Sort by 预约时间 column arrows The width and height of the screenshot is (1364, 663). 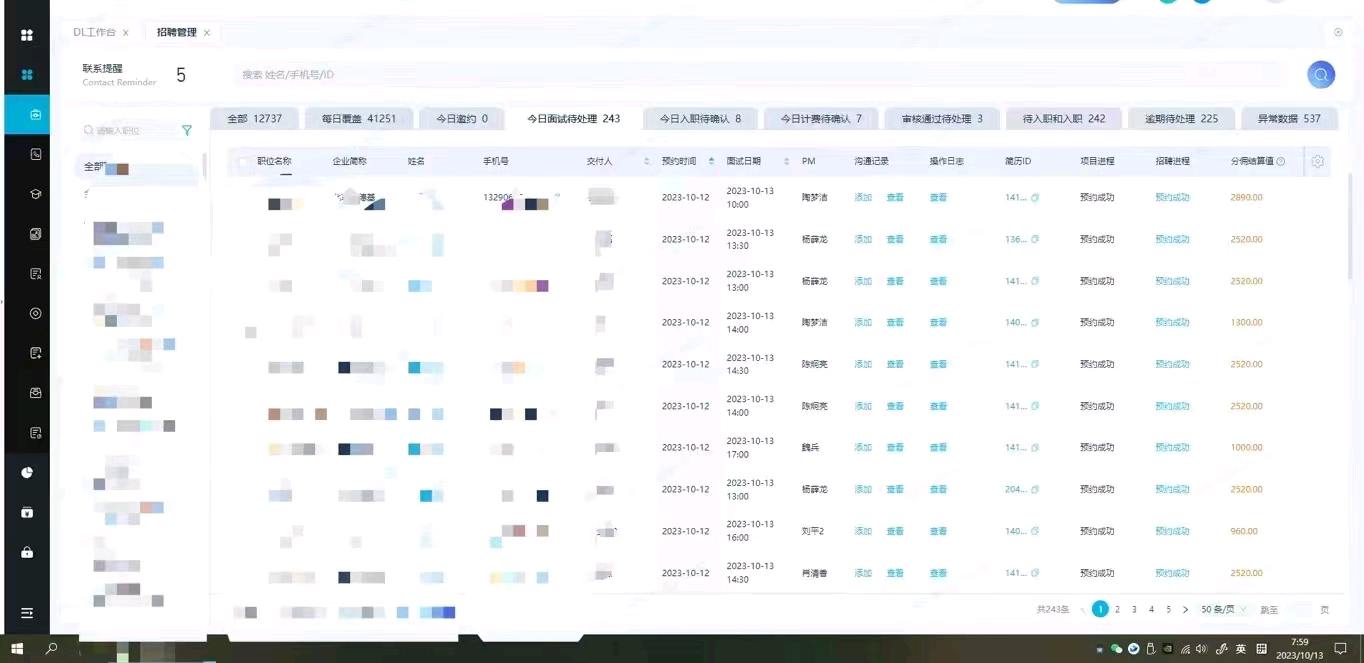point(711,161)
